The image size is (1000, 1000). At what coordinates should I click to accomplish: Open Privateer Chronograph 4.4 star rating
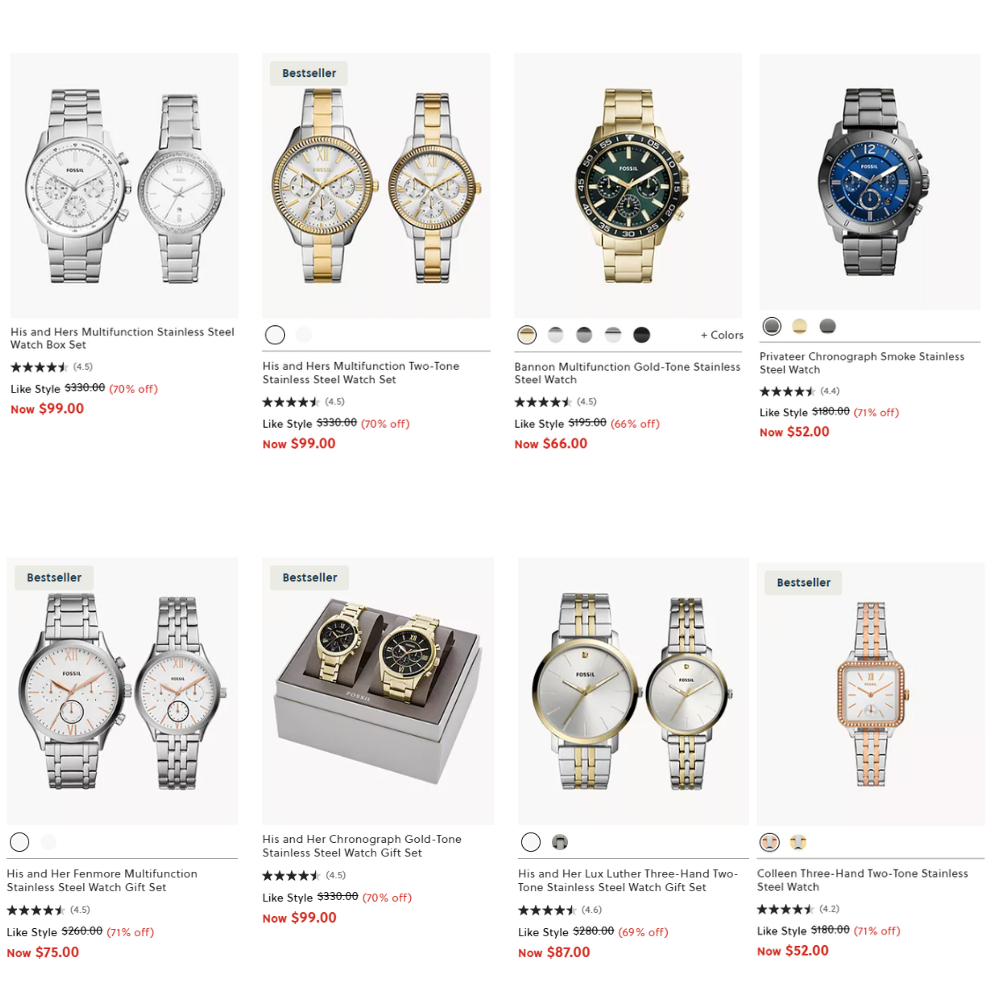click(800, 391)
